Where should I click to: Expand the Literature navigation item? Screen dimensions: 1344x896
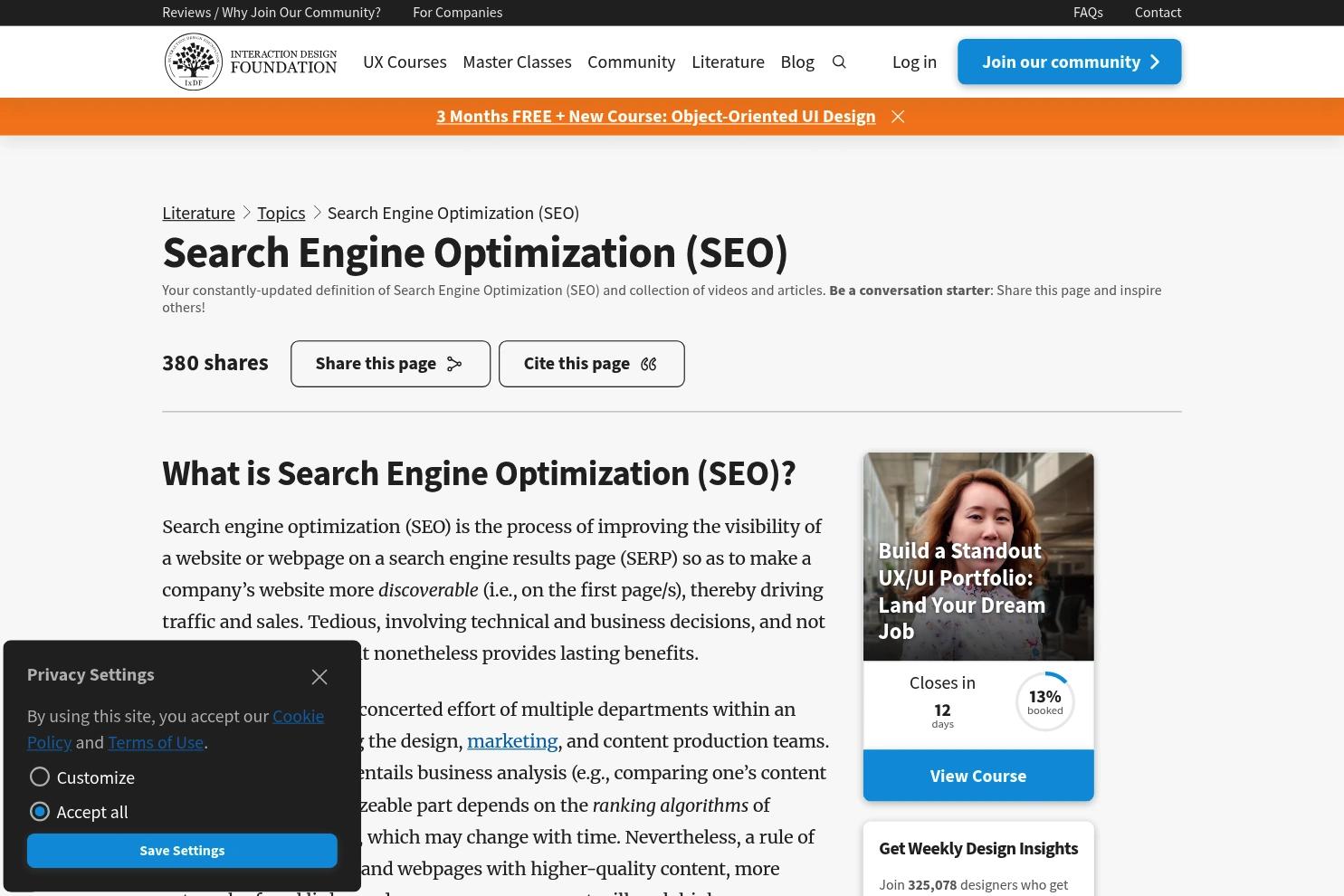tap(728, 62)
